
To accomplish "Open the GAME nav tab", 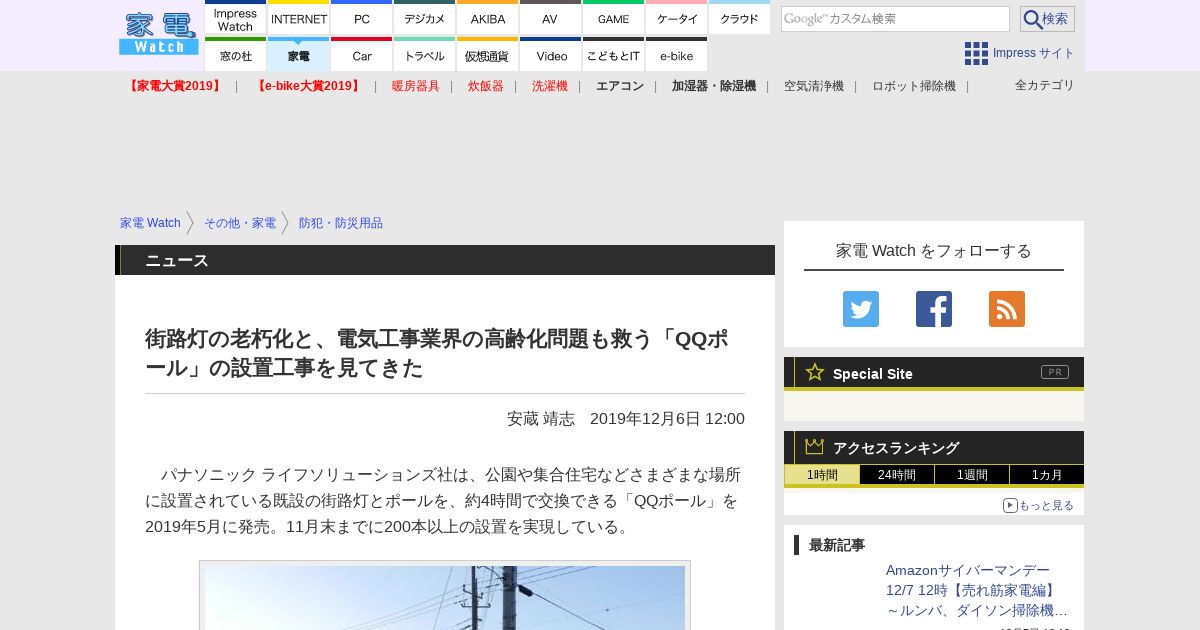I will pyautogui.click(x=614, y=18).
